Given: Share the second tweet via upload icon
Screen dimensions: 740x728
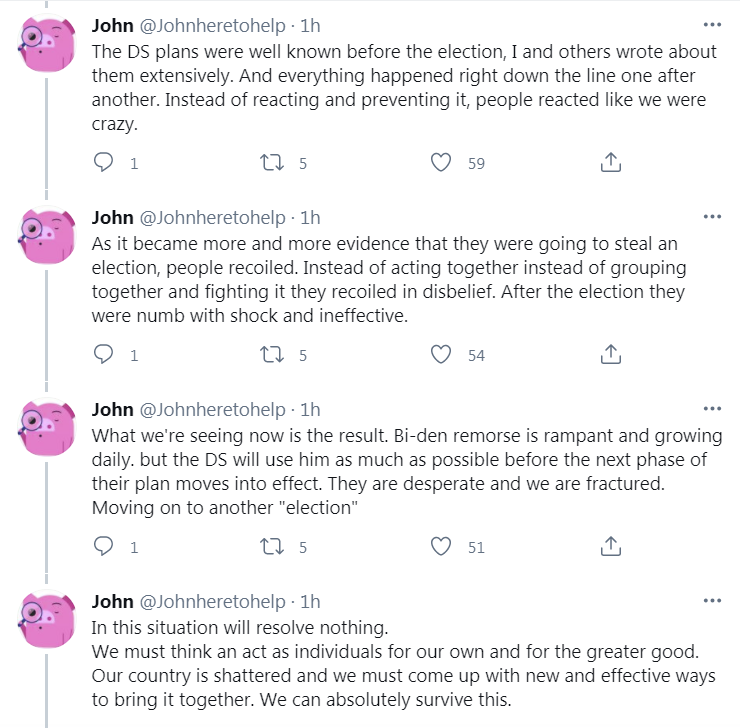Looking at the screenshot, I should point(611,354).
